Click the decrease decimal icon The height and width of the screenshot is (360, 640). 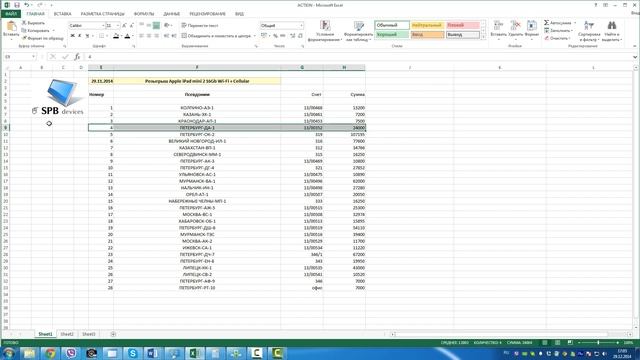(300, 36)
